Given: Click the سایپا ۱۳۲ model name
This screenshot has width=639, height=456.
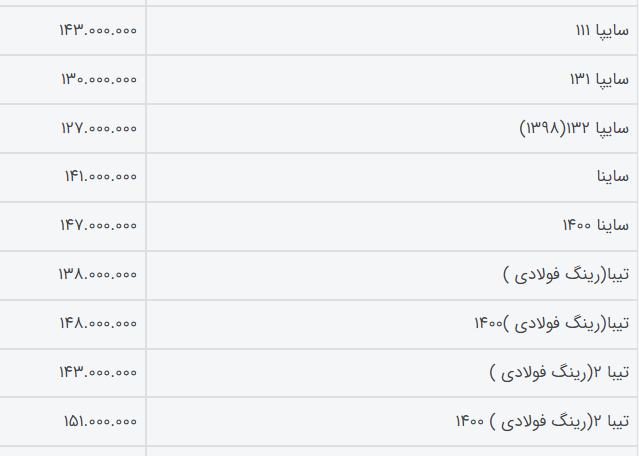Looking at the screenshot, I should coord(597,128).
